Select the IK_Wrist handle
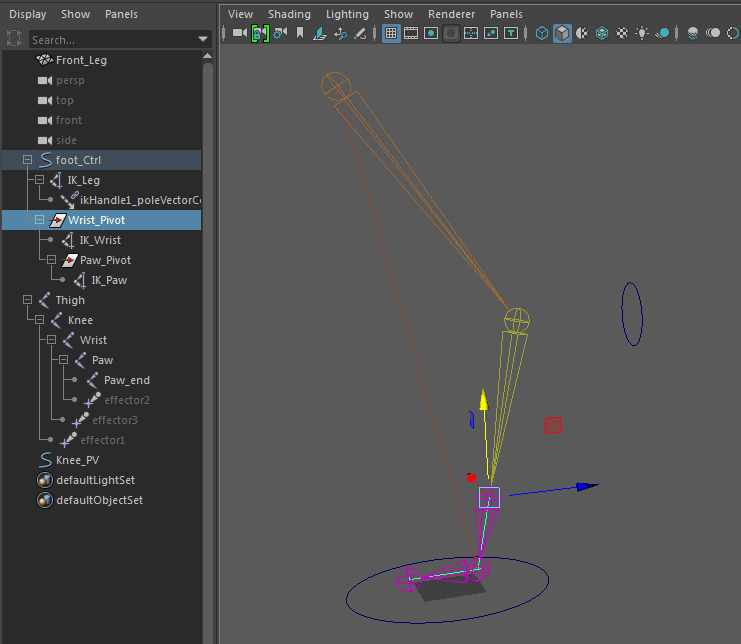This screenshot has height=644, width=741. [100, 240]
